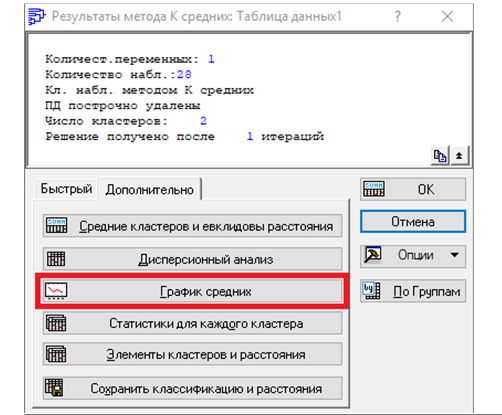Open the help question mark button
502x415 pixels.
[x=397, y=16]
